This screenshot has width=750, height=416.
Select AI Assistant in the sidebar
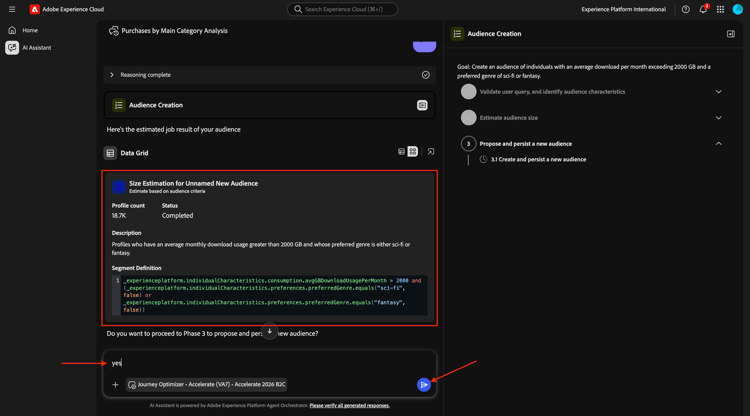point(36,48)
